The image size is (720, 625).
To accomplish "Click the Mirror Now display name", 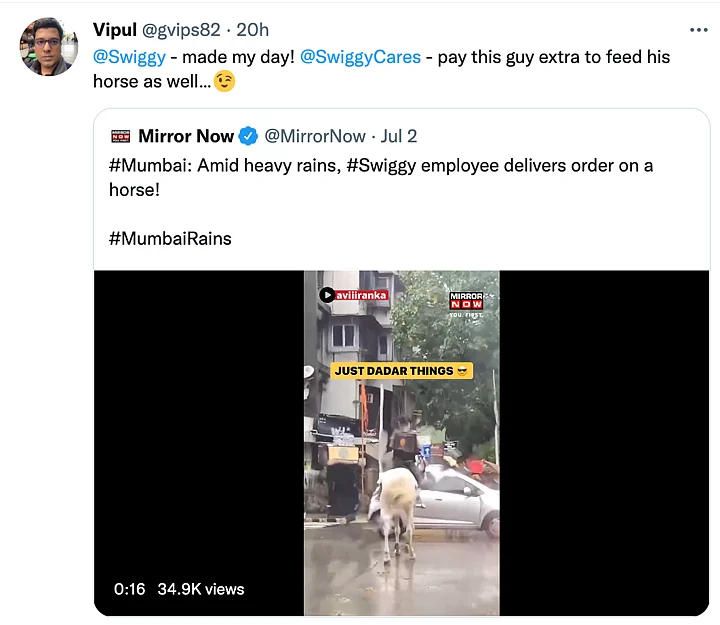I will coord(186,136).
